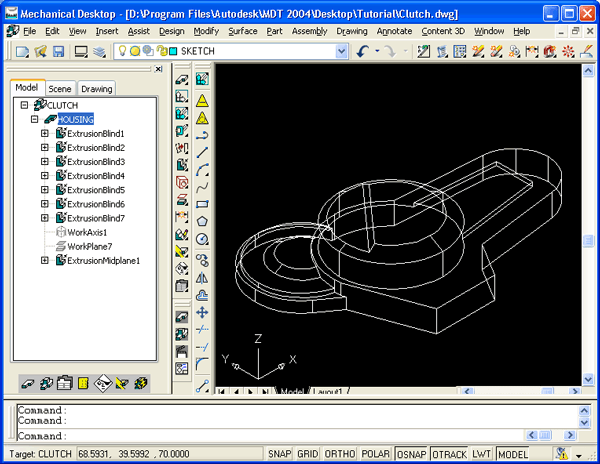Click the Save icon in the toolbar
This screenshot has width=600, height=464.
(58, 51)
